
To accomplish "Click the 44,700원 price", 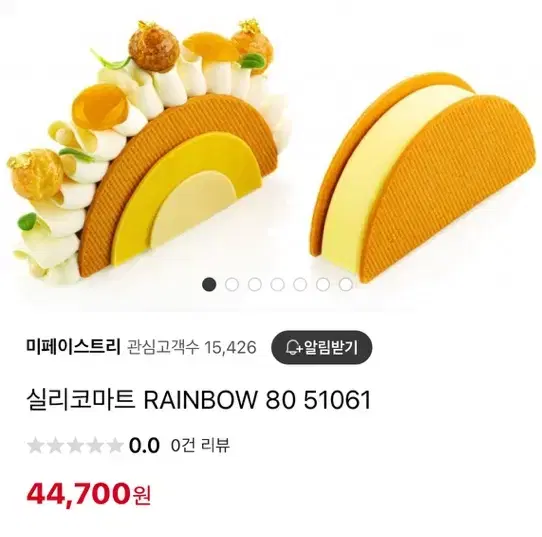I will pos(88,493).
